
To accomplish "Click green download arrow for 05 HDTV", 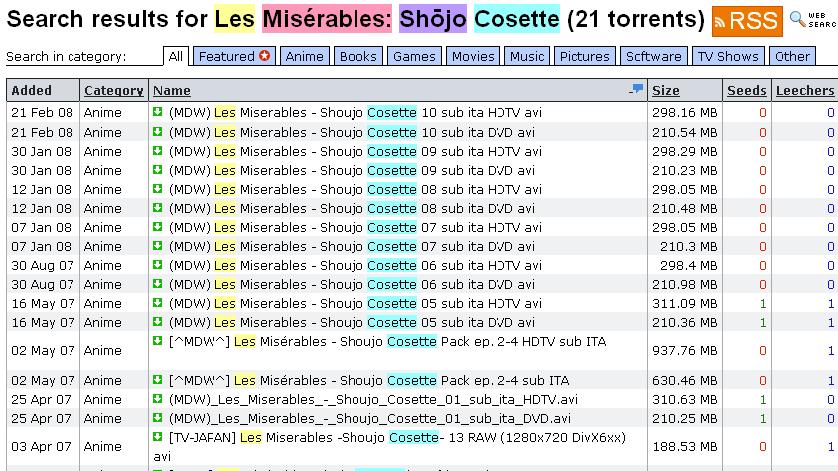I will tap(157, 302).
